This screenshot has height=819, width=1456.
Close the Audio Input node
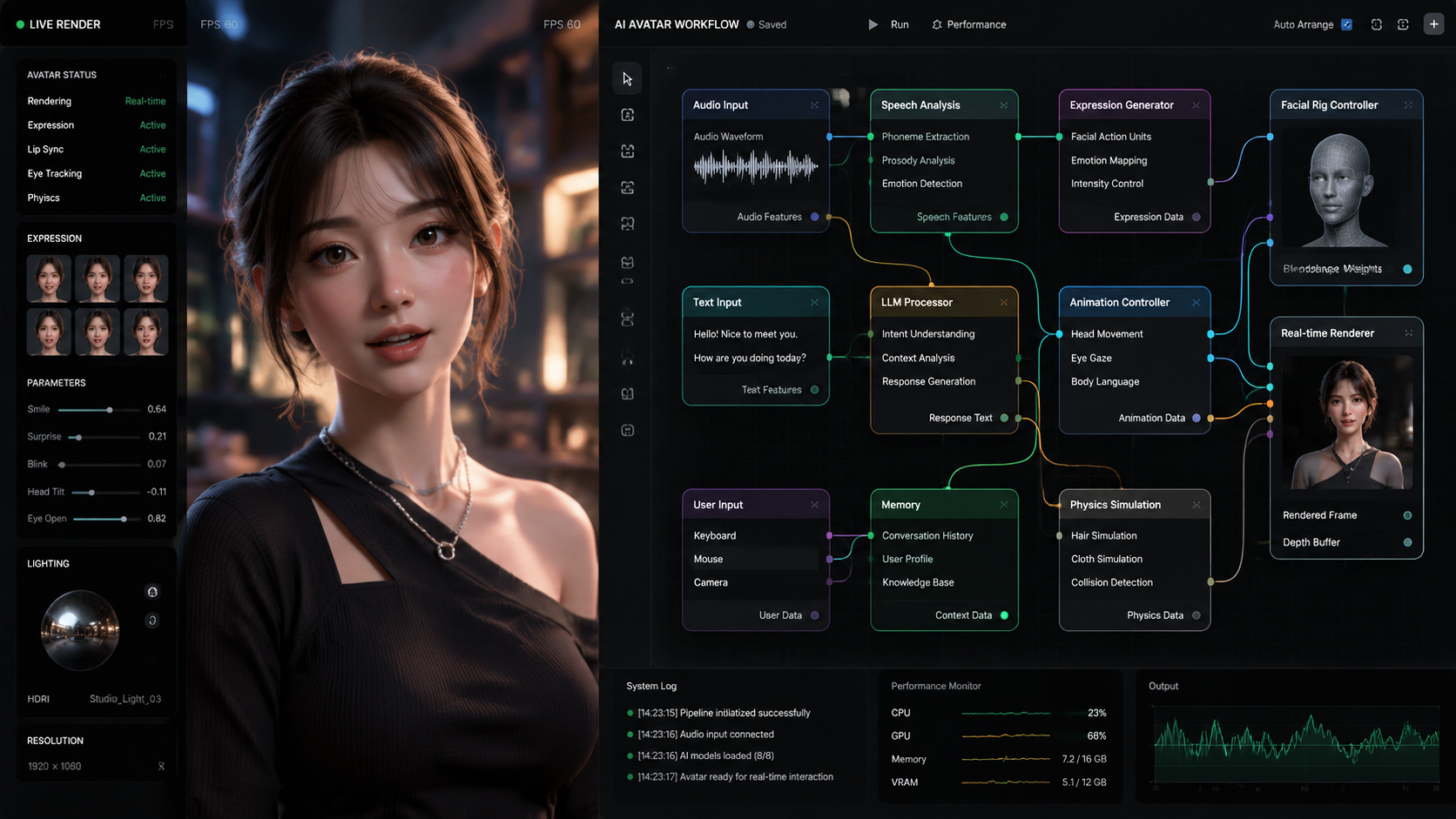(x=814, y=105)
